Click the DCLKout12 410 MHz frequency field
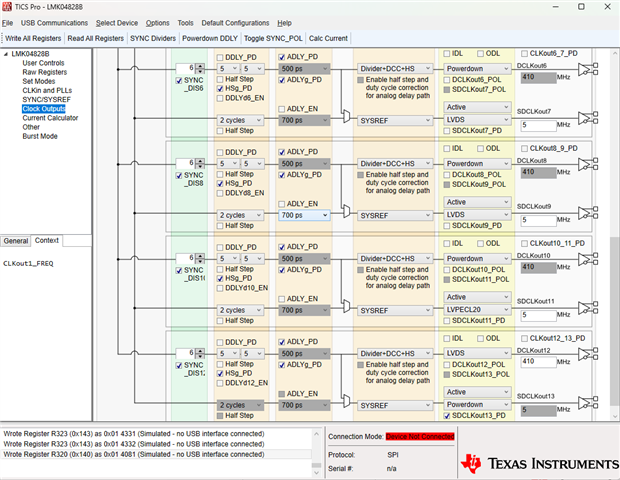620x480 pixels. click(538, 361)
